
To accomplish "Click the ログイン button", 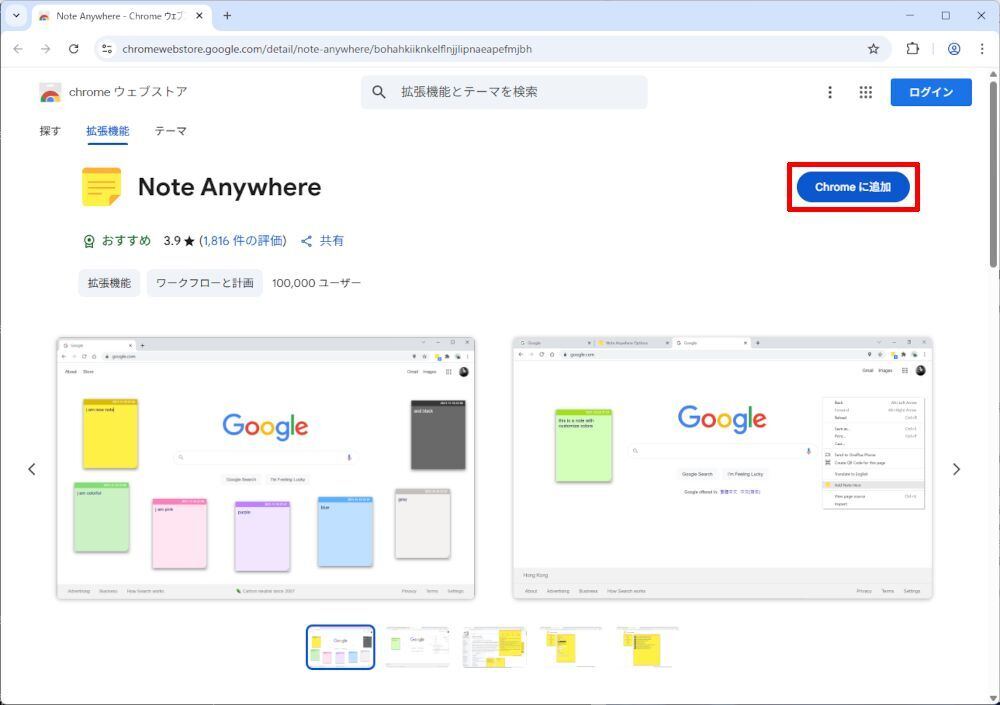I will coord(931,92).
